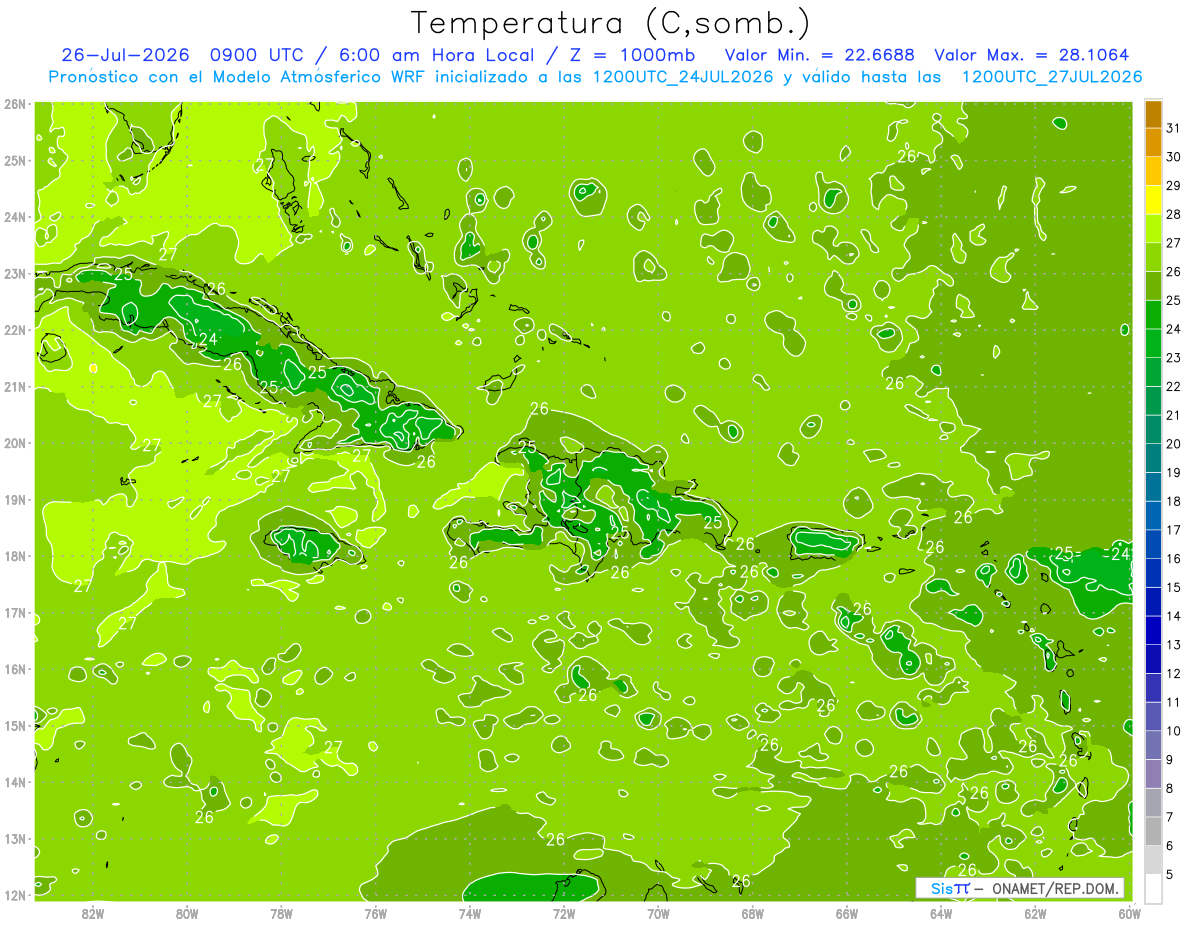Image resolution: width=1200 pixels, height=927 pixels.
Task: Click the "21" color scale label
Action: [x=1174, y=415]
